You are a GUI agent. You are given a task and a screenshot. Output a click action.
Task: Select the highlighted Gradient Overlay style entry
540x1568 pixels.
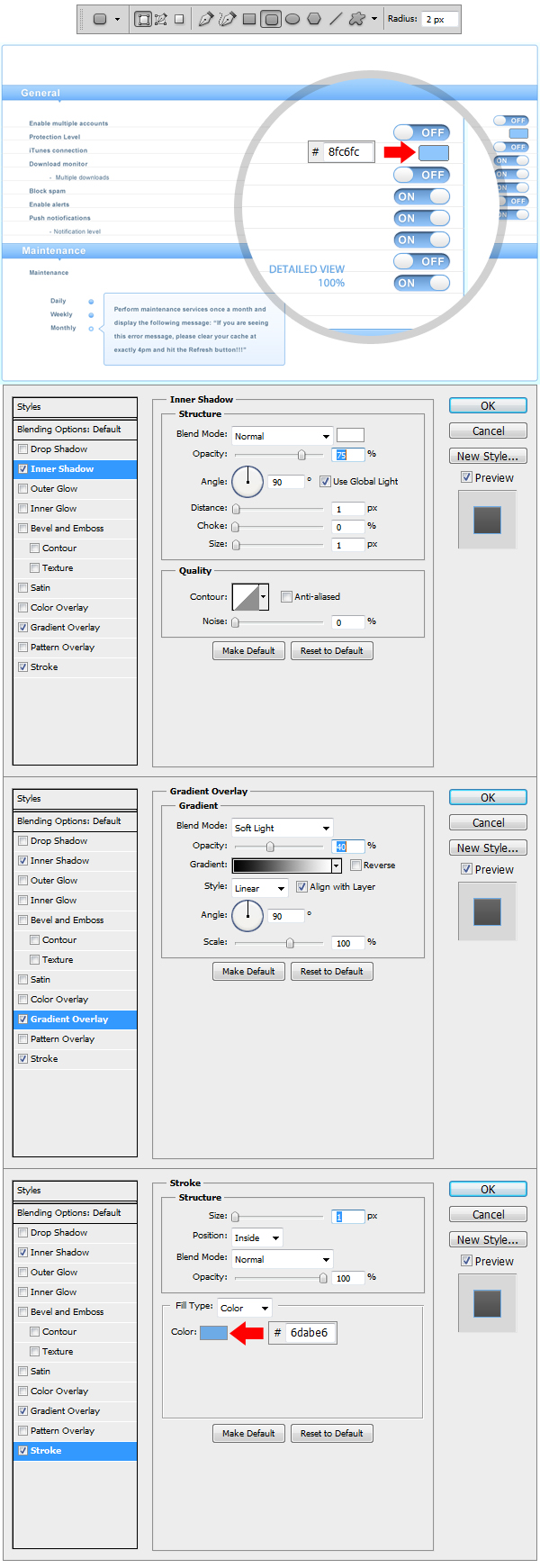point(75,1020)
